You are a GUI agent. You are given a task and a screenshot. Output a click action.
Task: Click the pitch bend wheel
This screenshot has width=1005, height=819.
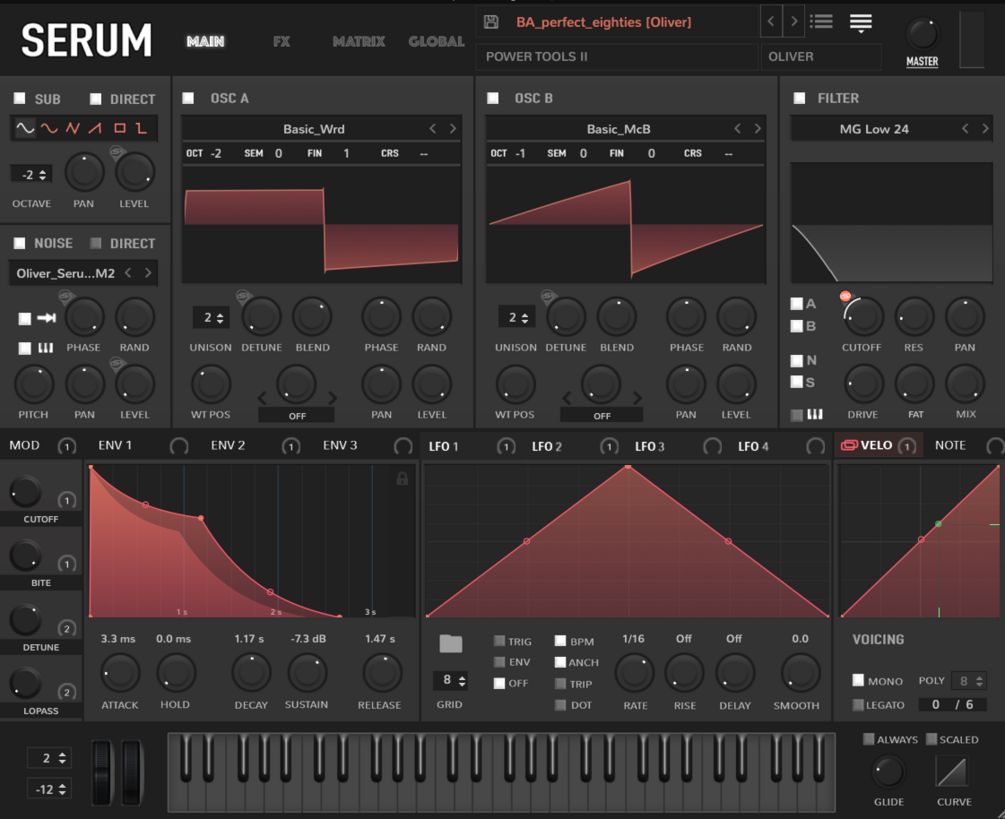pyautogui.click(x=101, y=772)
